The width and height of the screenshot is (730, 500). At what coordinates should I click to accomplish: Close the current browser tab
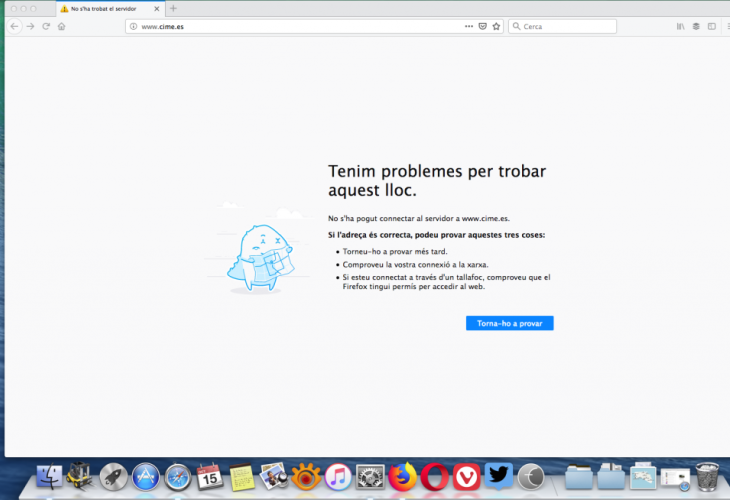pyautogui.click(x=156, y=8)
